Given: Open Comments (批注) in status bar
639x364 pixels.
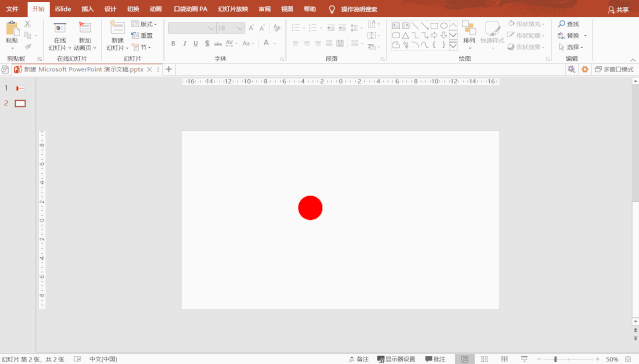Looking at the screenshot, I should (435, 359).
